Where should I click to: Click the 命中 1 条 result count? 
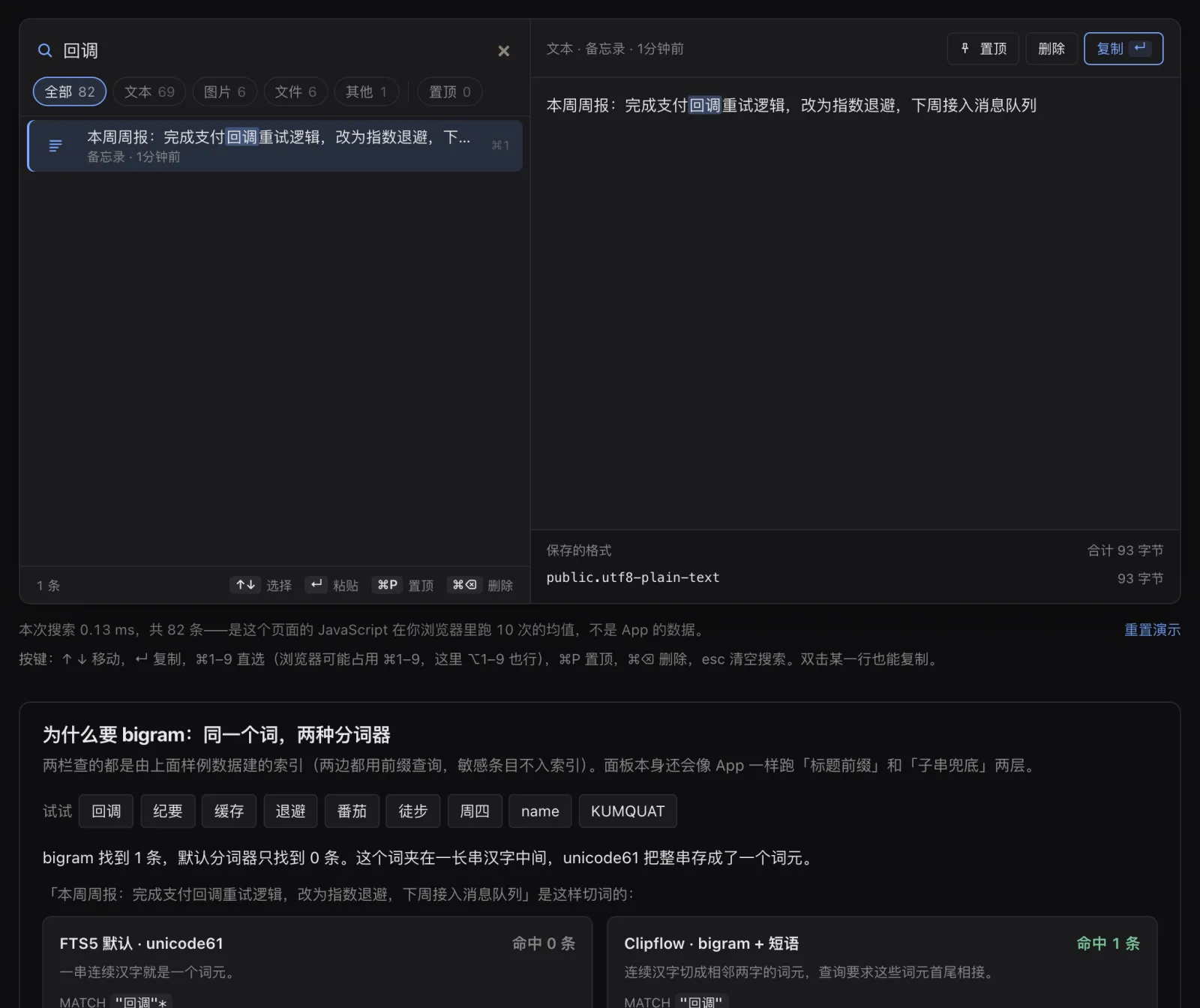tap(1108, 943)
